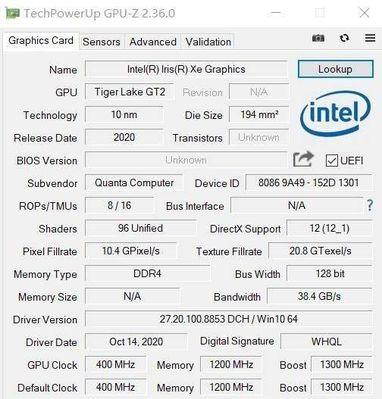Click the GPU-Z app icon in title bar
Viewport: 382px width, 399px height.
(x=13, y=13)
